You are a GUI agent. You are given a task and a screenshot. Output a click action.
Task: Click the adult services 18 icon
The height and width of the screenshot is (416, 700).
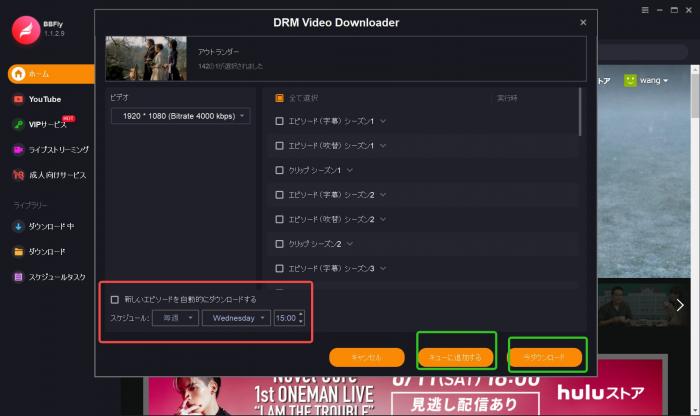click(x=18, y=175)
